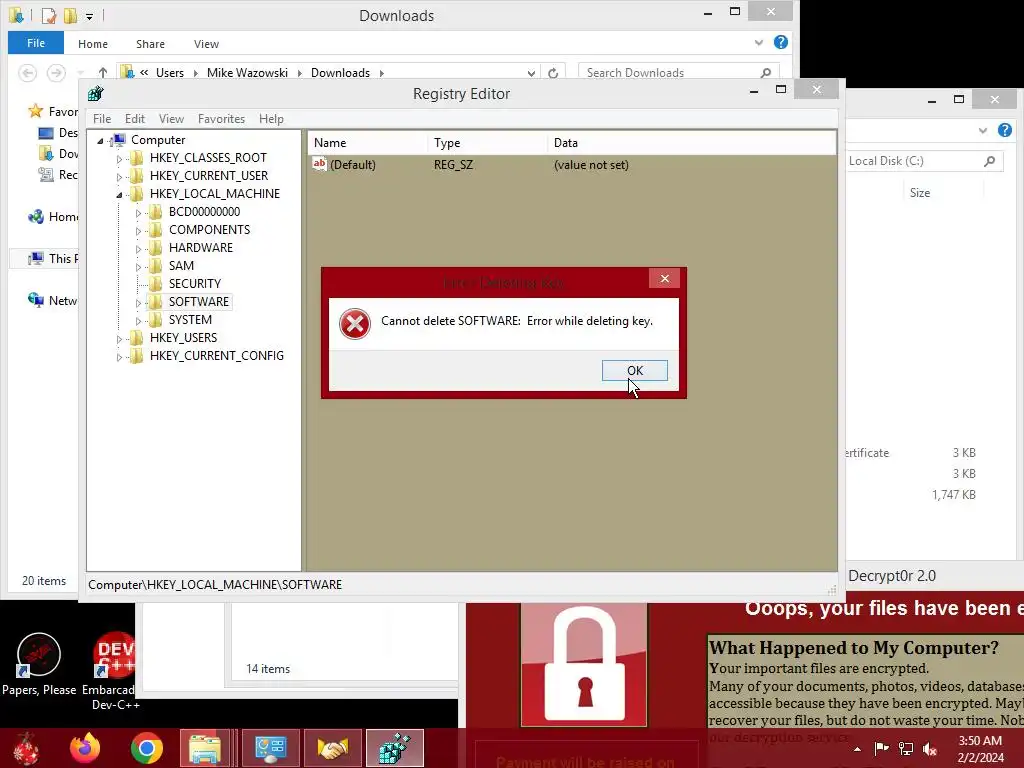Expand HARDWARE key
The height and width of the screenshot is (768, 1024).
click(138, 249)
